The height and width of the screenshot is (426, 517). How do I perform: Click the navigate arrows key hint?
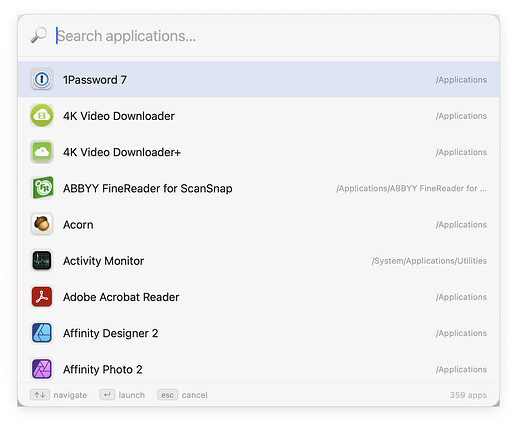[x=58, y=395]
